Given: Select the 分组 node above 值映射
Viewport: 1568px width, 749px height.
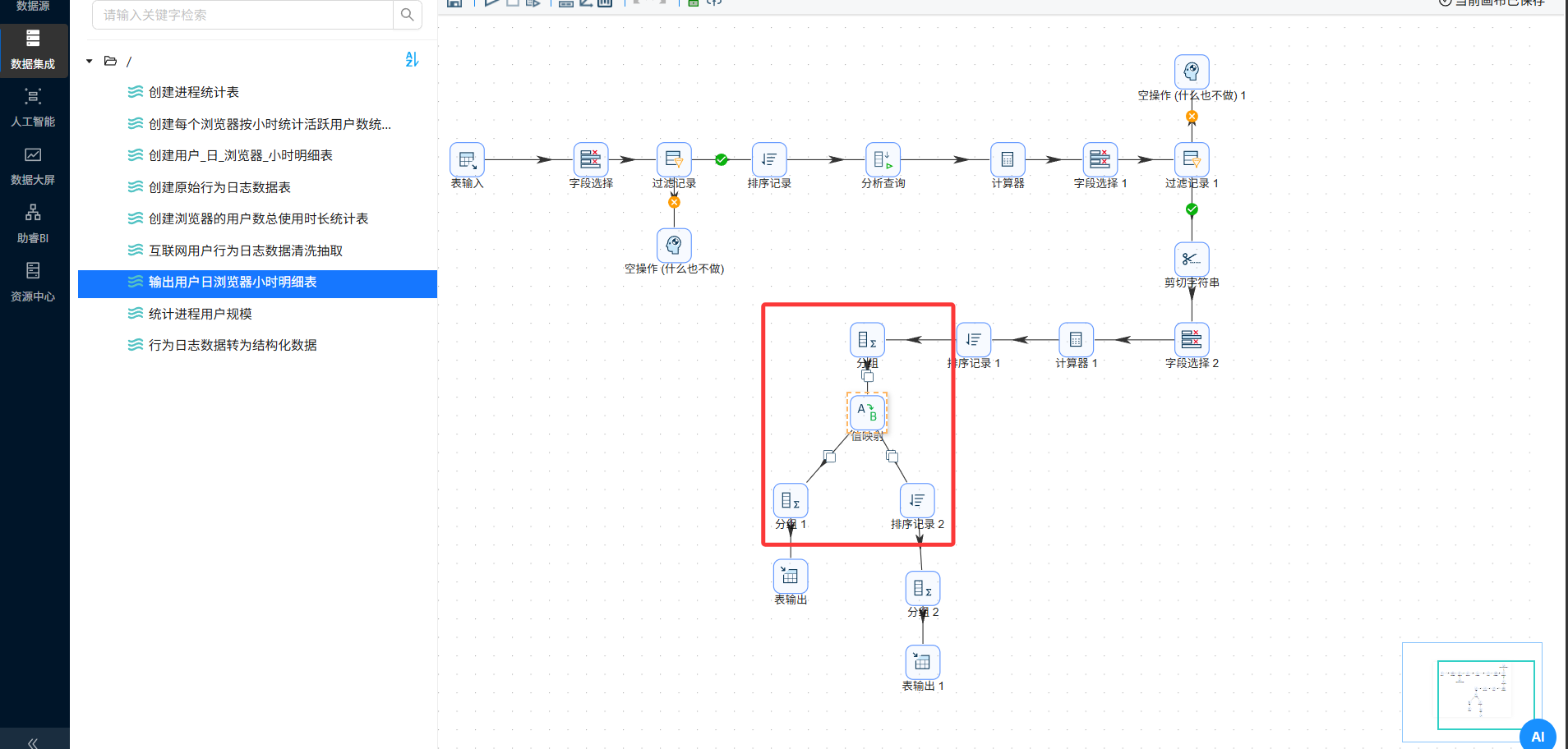Looking at the screenshot, I should [867, 339].
